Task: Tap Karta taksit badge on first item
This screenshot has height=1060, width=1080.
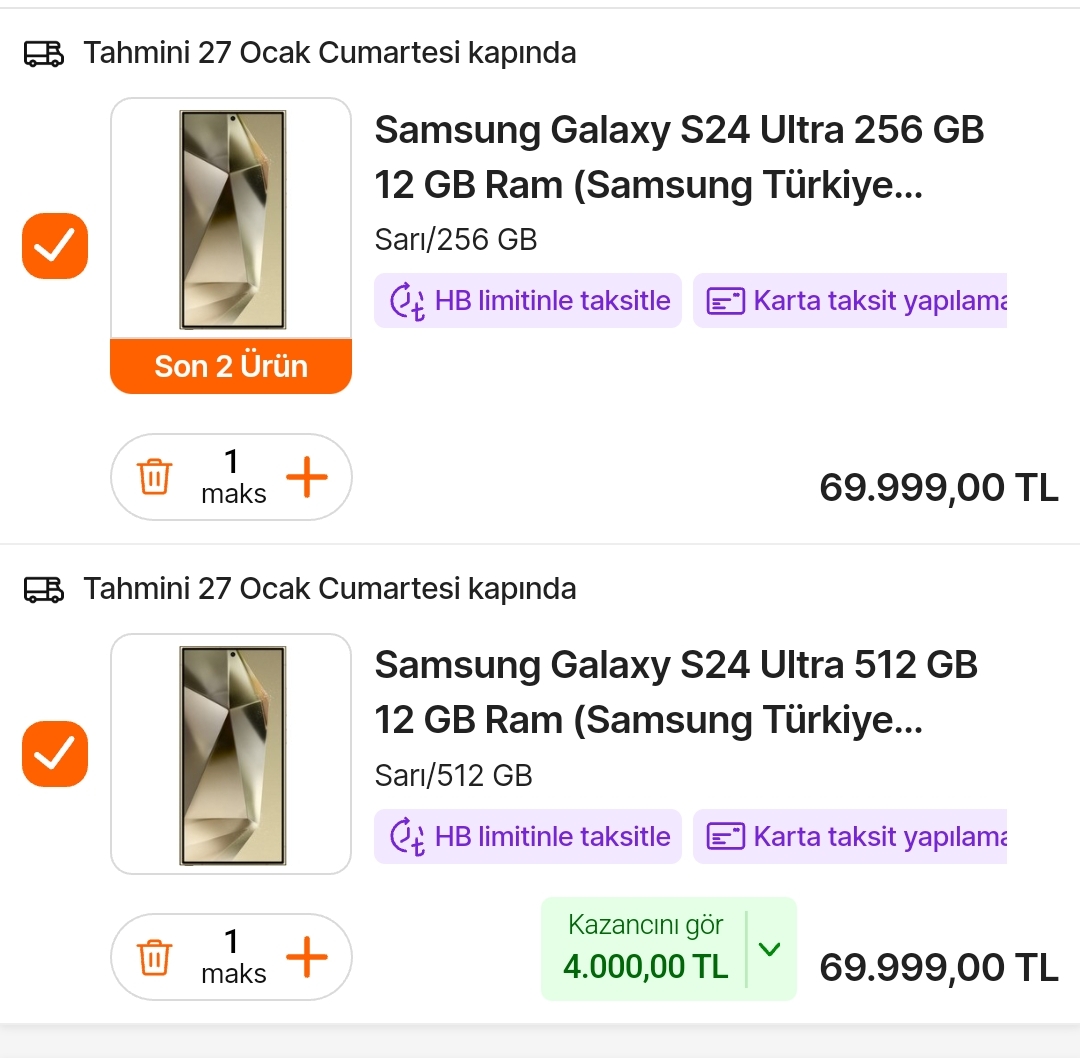Action: 850,301
